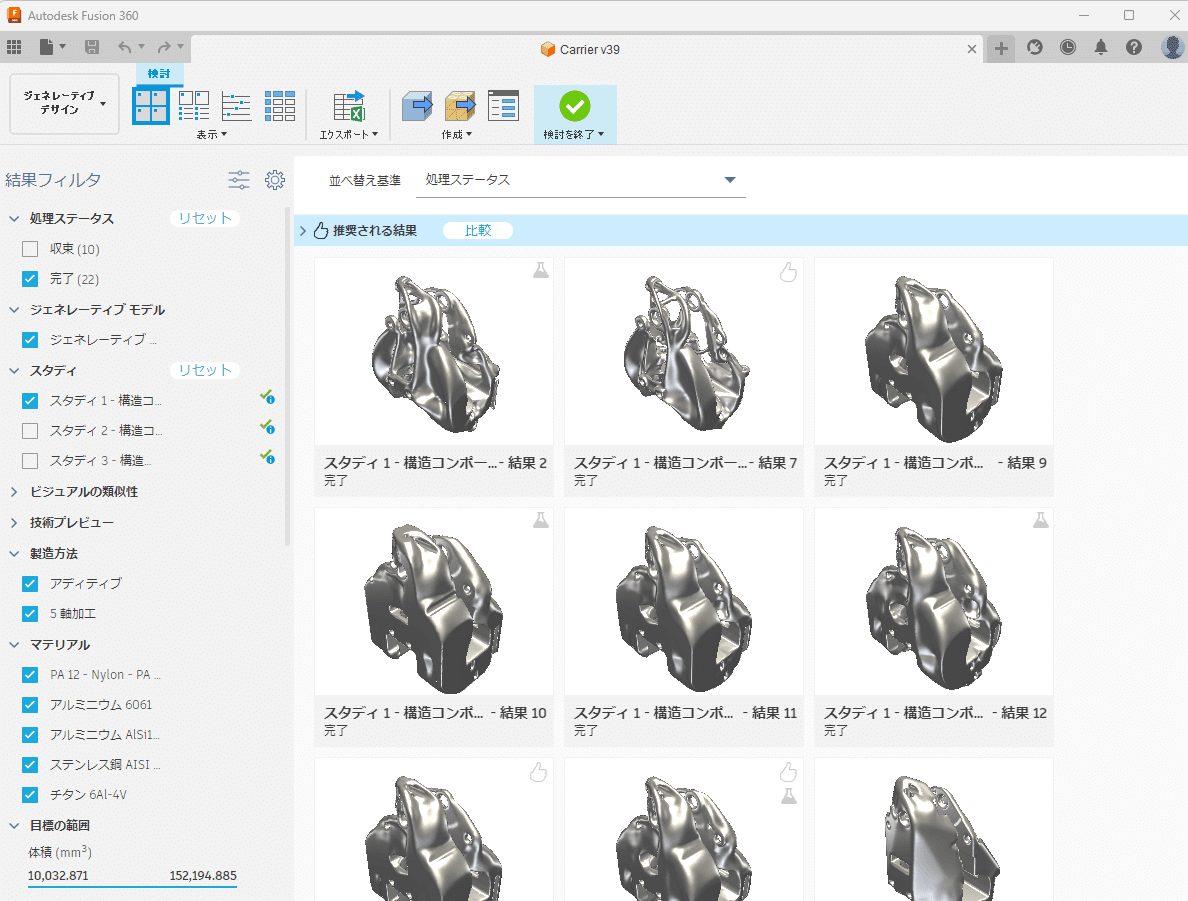Reset the 処理ステータス filter
Screen dimensions: 1188x901
coord(205,218)
